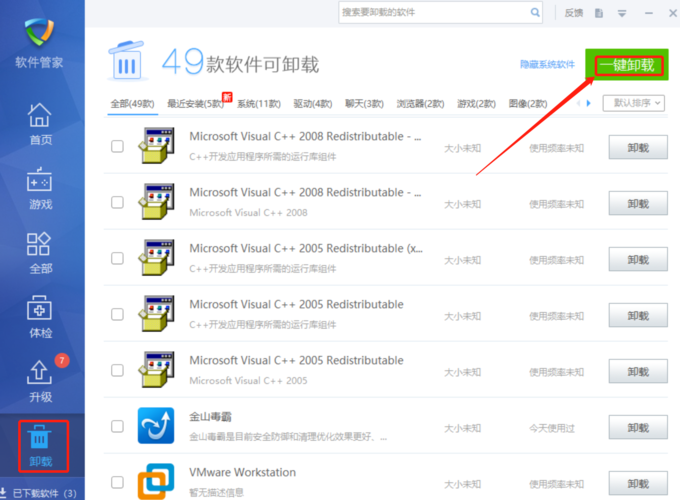Click icon of first Visual C++ 2008 entry
The height and width of the screenshot is (500, 680).
[x=157, y=145]
